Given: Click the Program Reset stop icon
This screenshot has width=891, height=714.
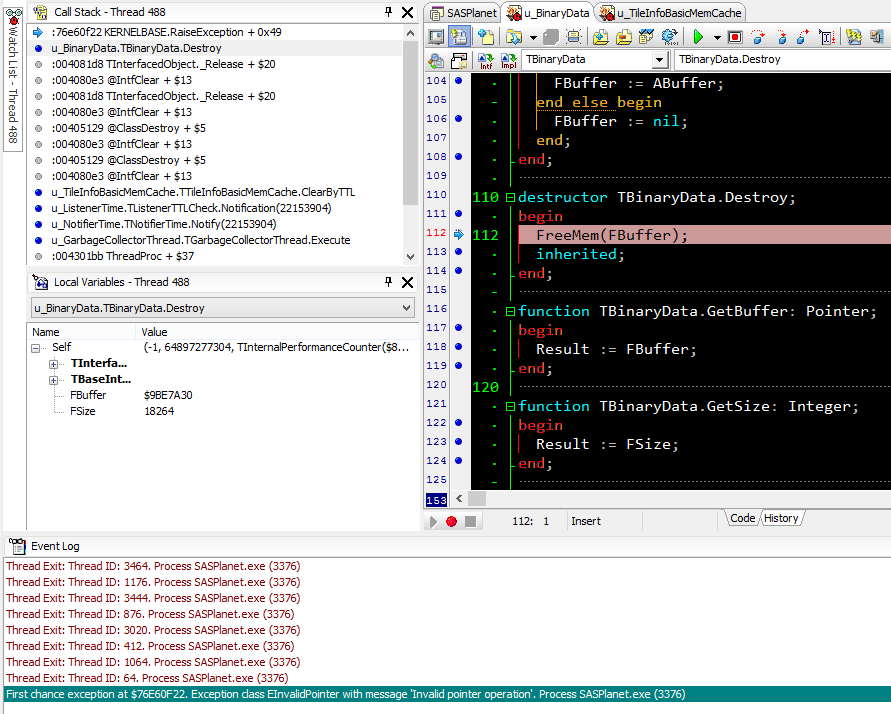Looking at the screenshot, I should coord(735,37).
